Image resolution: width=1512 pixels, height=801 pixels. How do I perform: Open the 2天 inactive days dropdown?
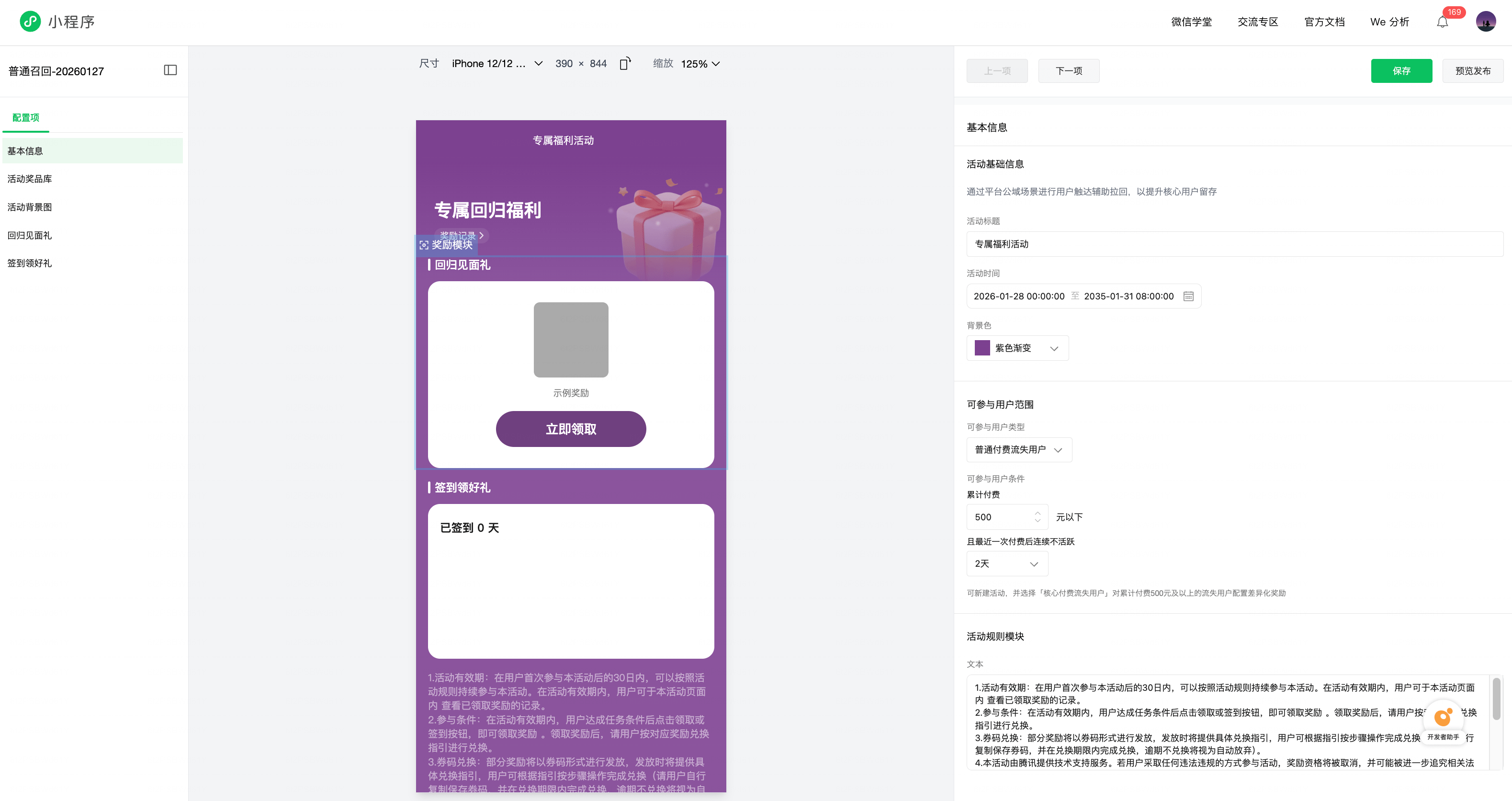[1006, 564]
